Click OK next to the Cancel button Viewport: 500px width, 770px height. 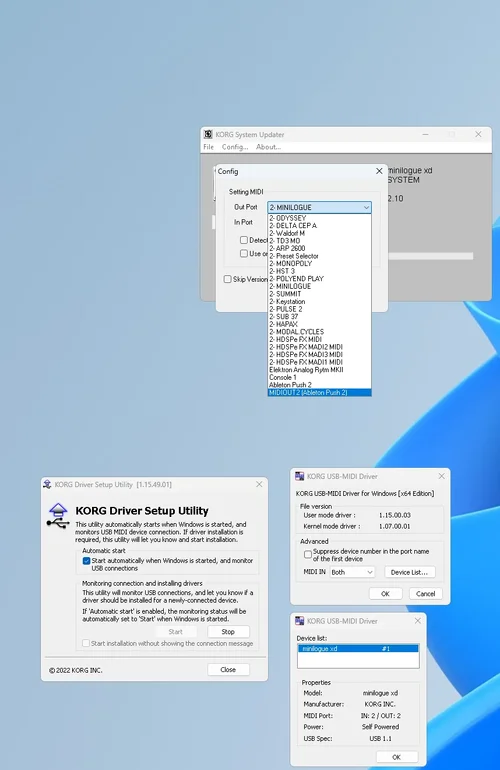(385, 594)
